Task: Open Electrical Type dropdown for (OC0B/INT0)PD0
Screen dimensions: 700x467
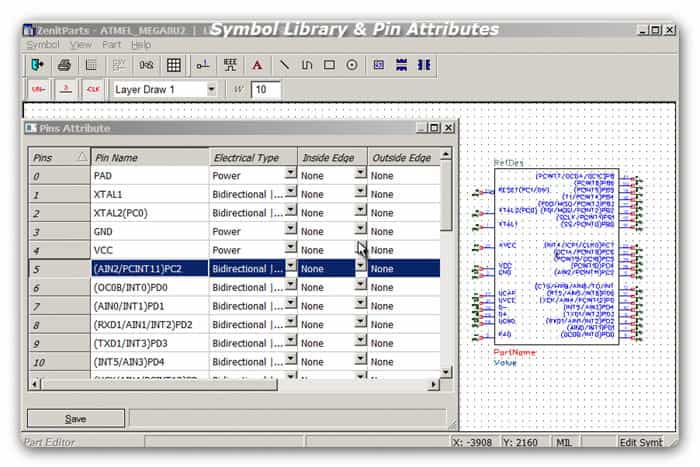Action: [x=291, y=284]
